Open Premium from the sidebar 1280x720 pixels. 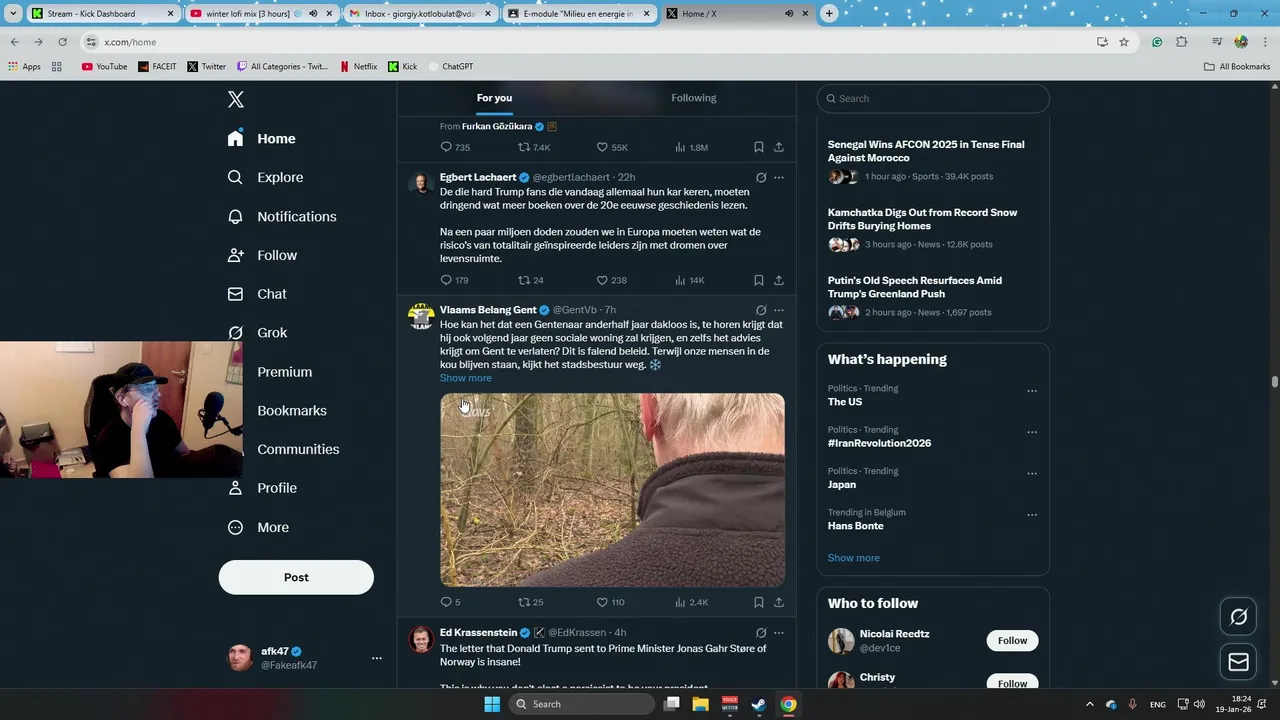pos(285,372)
